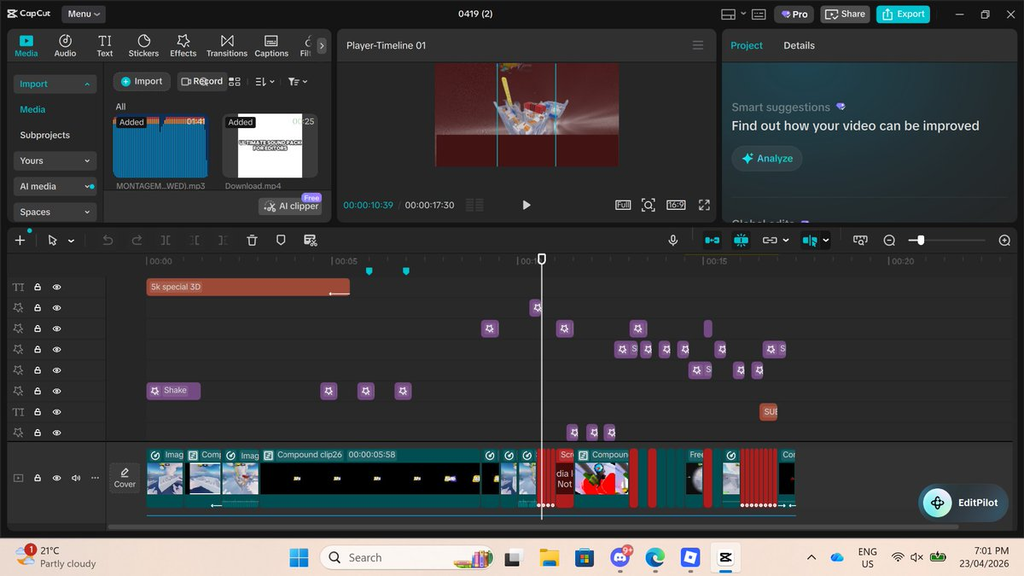Lock the Shake effect track
The image size is (1024, 576).
38,391
